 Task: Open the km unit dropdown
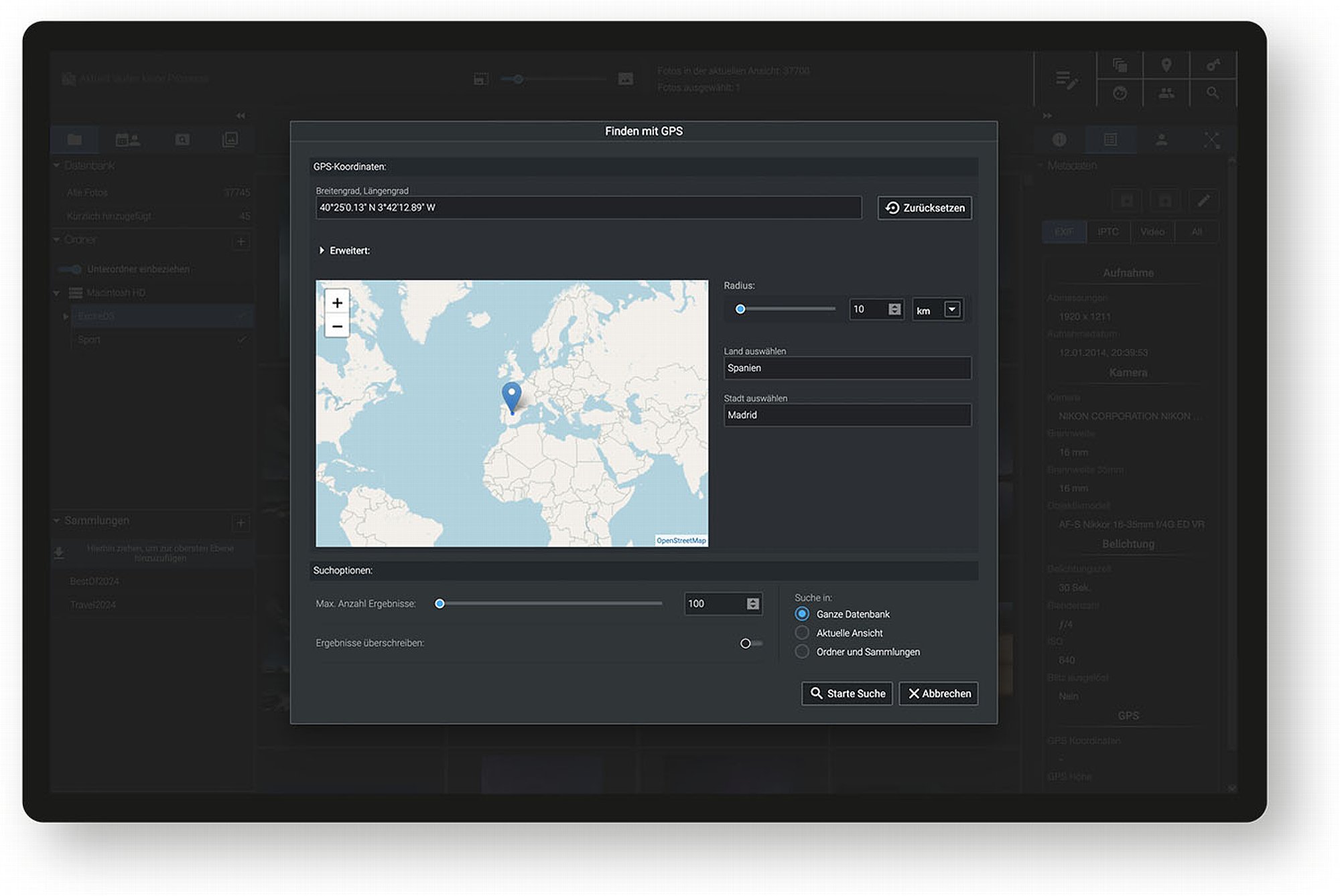pyautogui.click(x=951, y=309)
